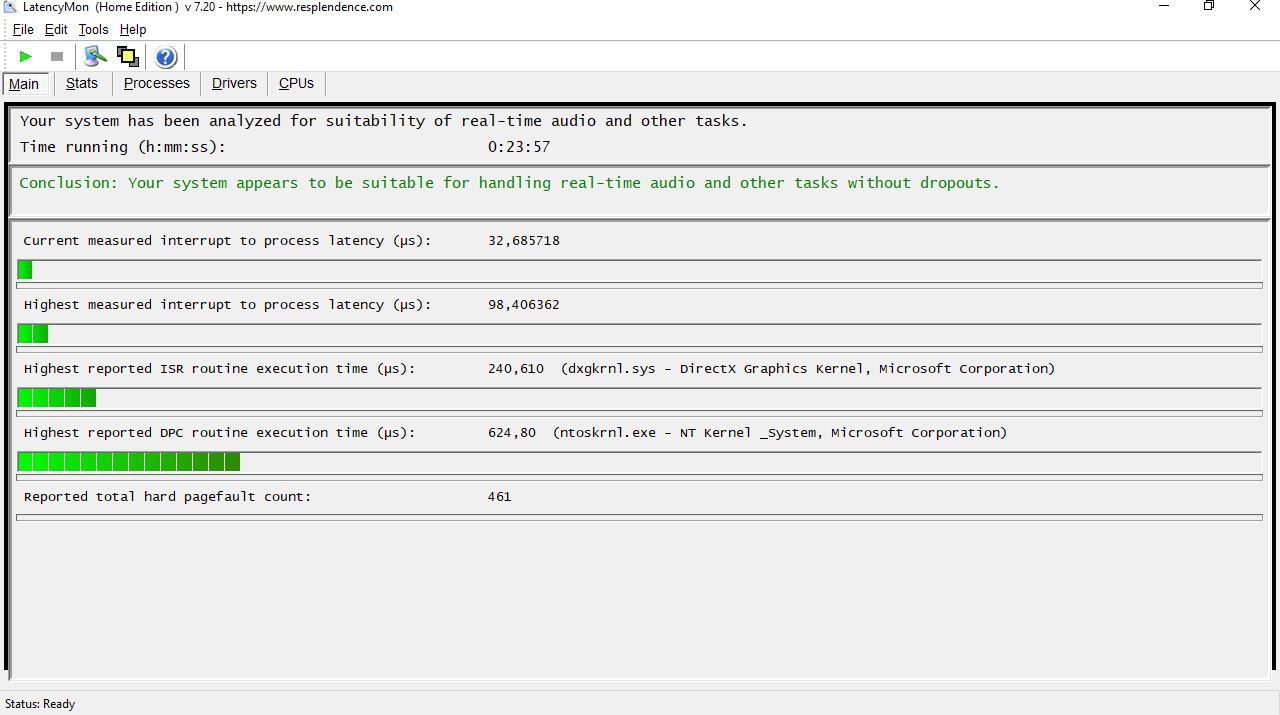Open the Tools menu

click(x=93, y=30)
